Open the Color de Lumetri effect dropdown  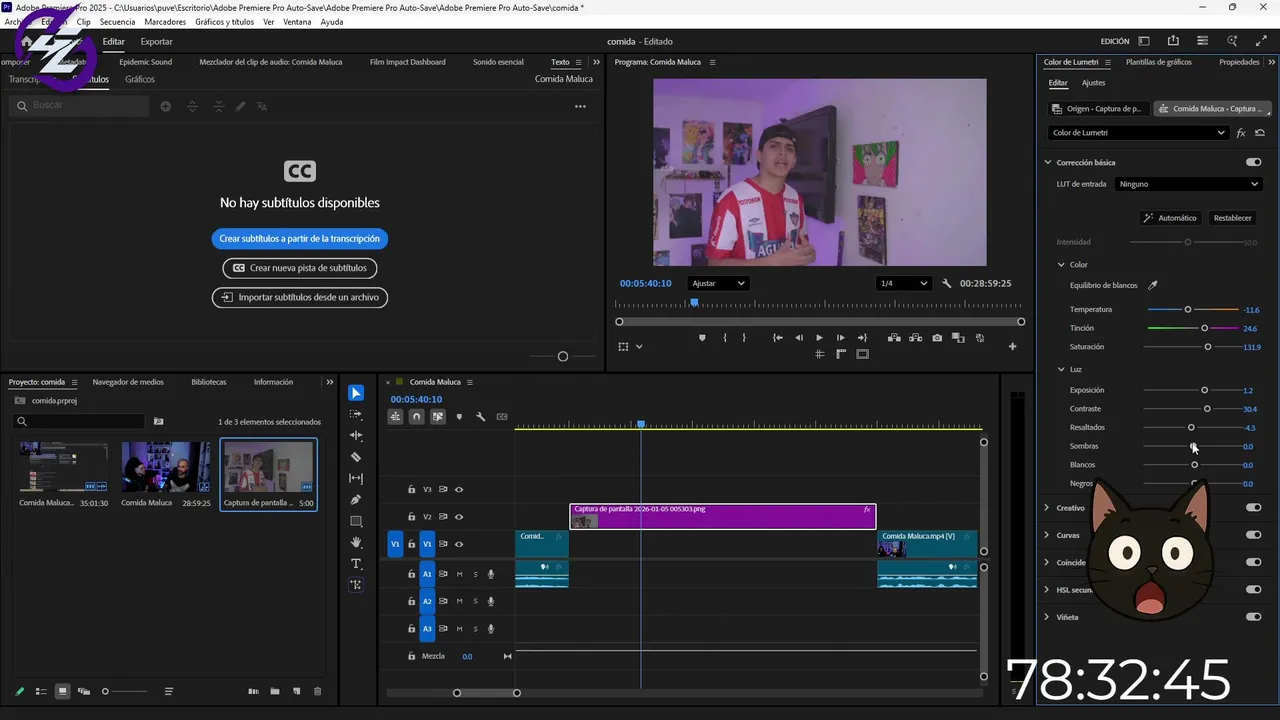pos(1138,133)
